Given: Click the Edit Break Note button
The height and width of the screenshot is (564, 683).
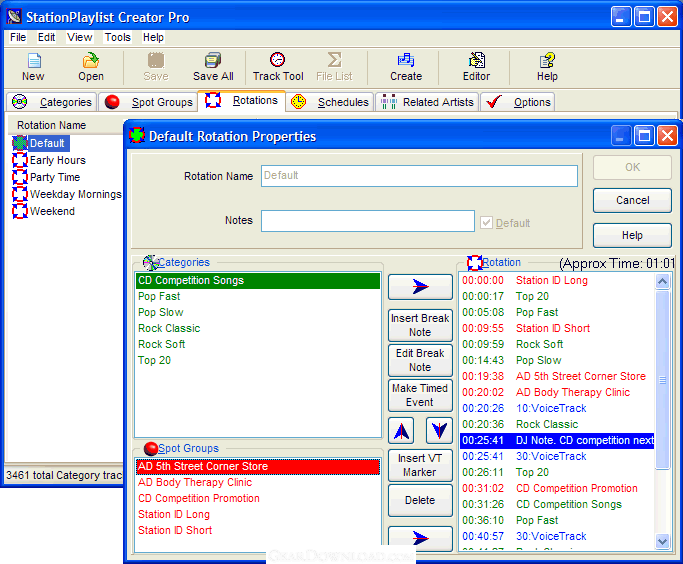Looking at the screenshot, I should click(420, 360).
